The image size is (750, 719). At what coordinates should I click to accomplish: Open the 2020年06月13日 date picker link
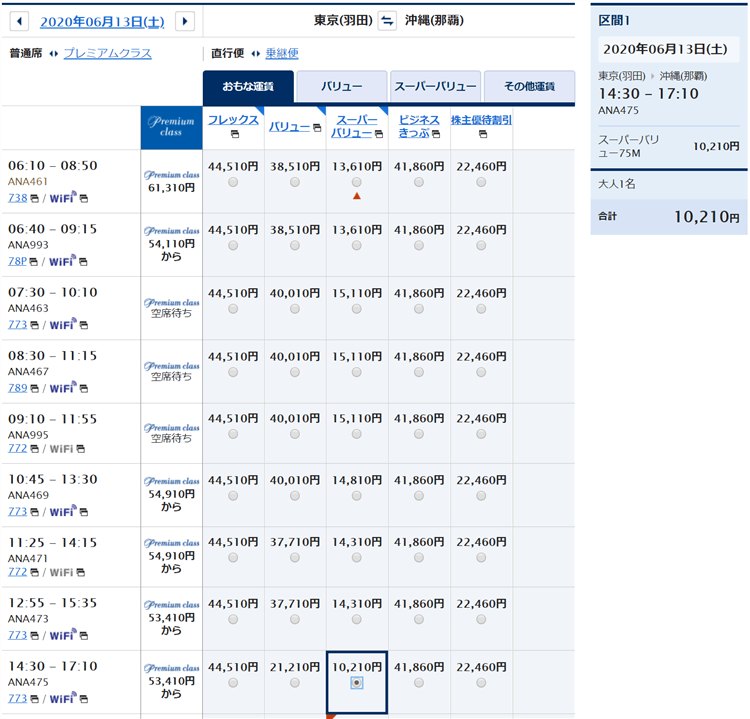[x=104, y=21]
